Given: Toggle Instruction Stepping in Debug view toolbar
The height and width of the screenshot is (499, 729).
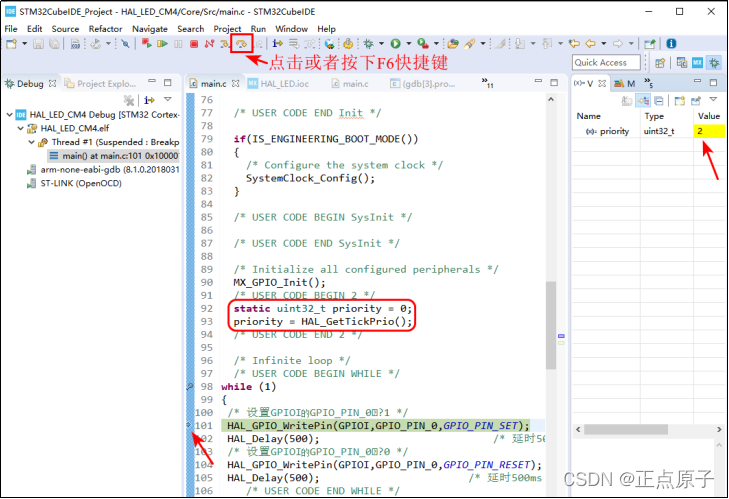Looking at the screenshot, I should click(149, 100).
